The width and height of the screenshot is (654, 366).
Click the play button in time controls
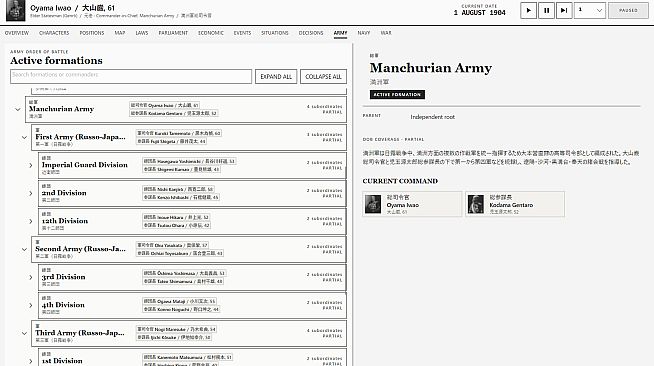pos(528,10)
